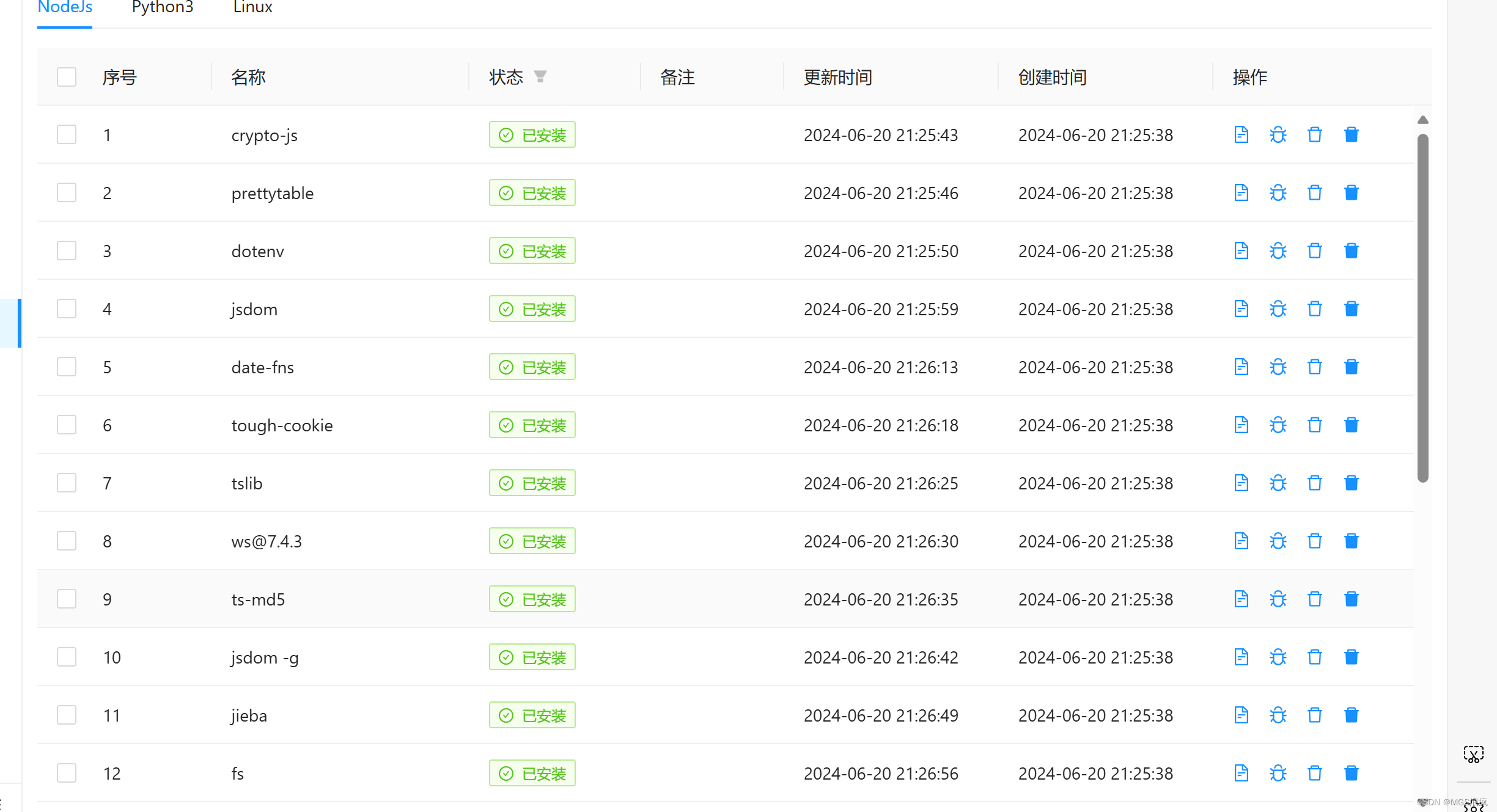The image size is (1497, 812).
Task: Click the screenshot scissors icon at bottom right
Action: pos(1473,755)
